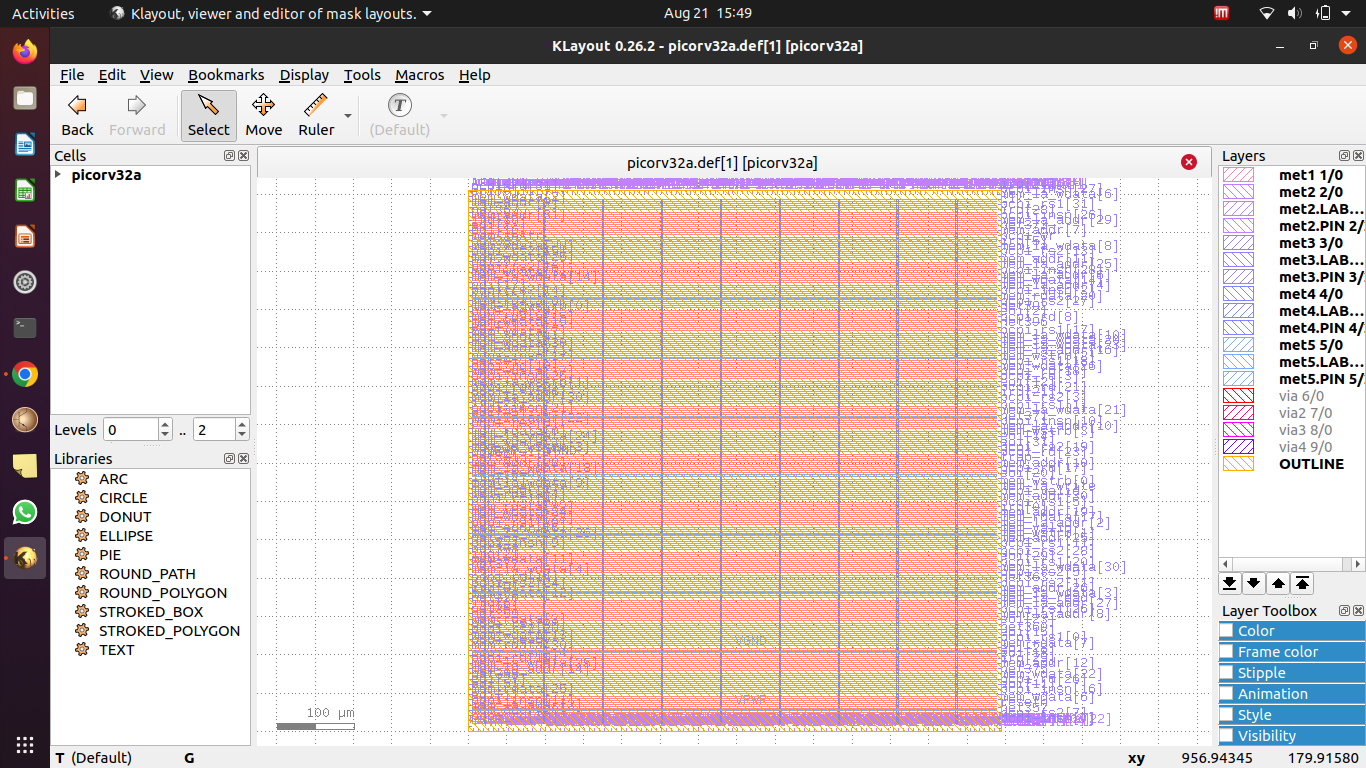Toggle the via2 7/0 layer off

click(x=1238, y=412)
